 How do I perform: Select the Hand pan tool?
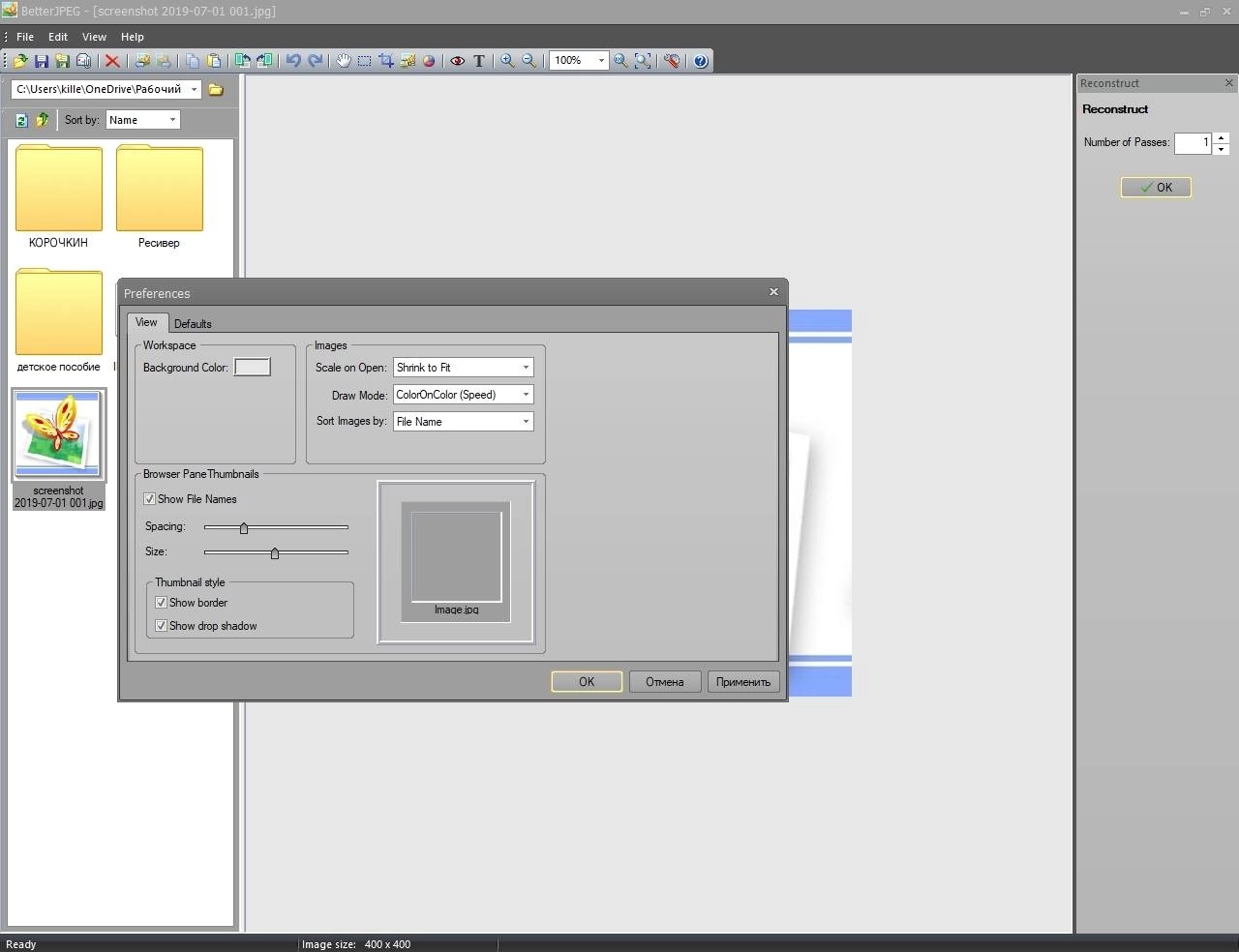pos(343,61)
